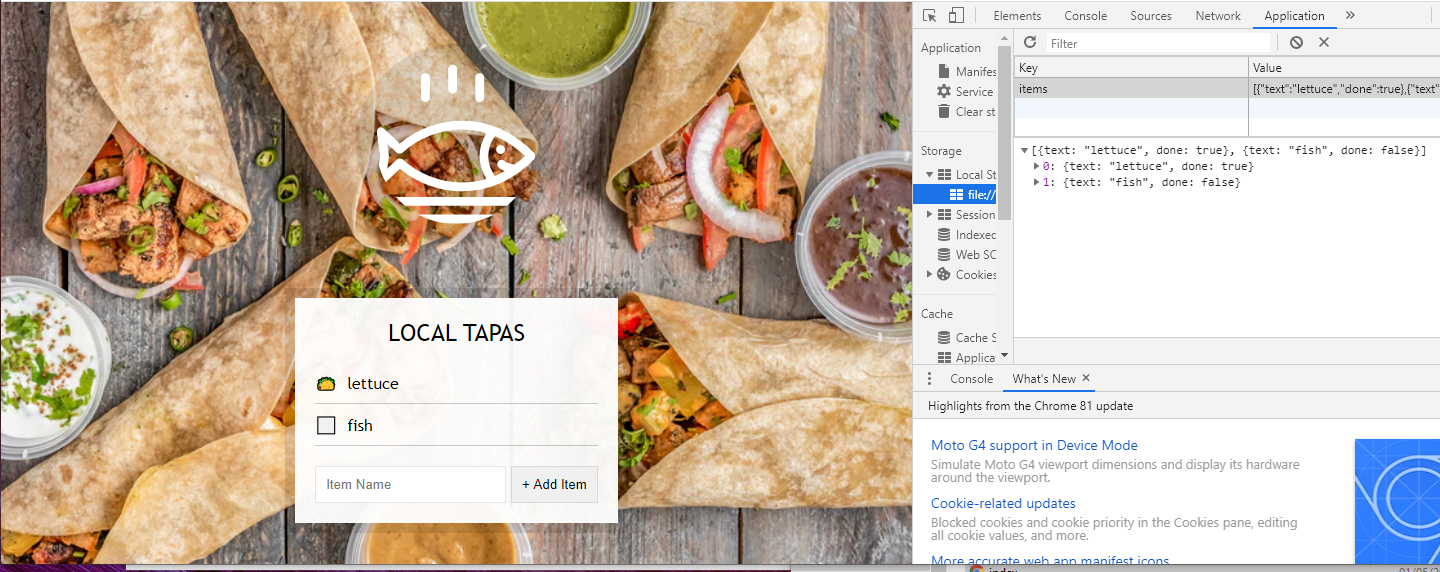This screenshot has height=572, width=1440.
Task: Click the Value column header
Action: click(x=1345, y=68)
